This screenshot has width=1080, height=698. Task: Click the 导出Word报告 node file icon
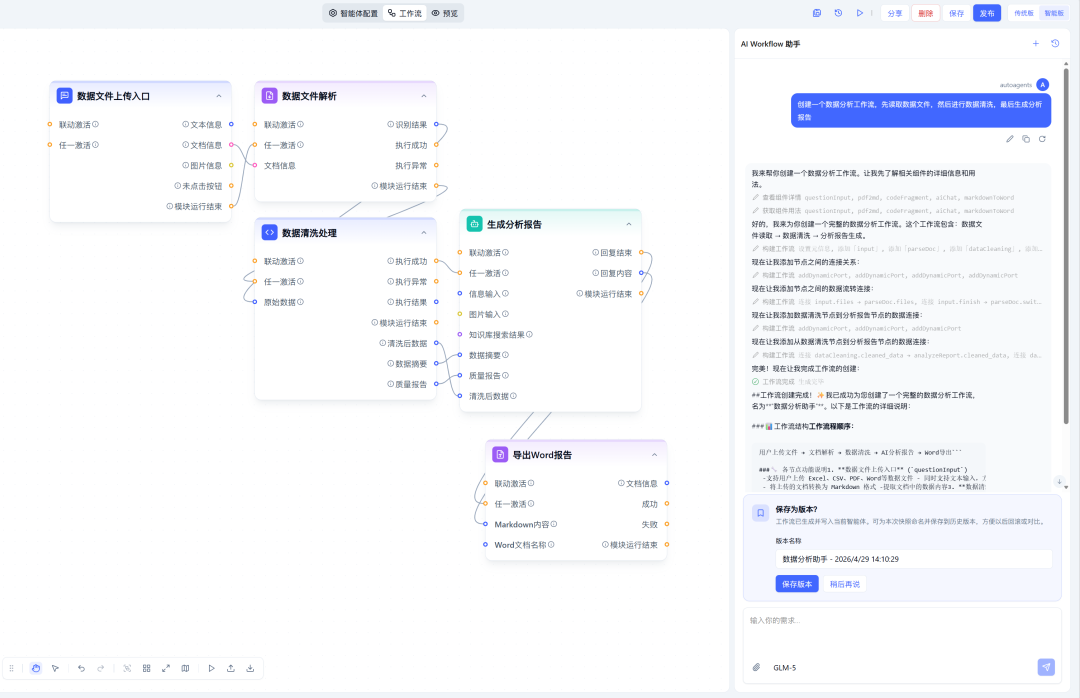point(500,455)
